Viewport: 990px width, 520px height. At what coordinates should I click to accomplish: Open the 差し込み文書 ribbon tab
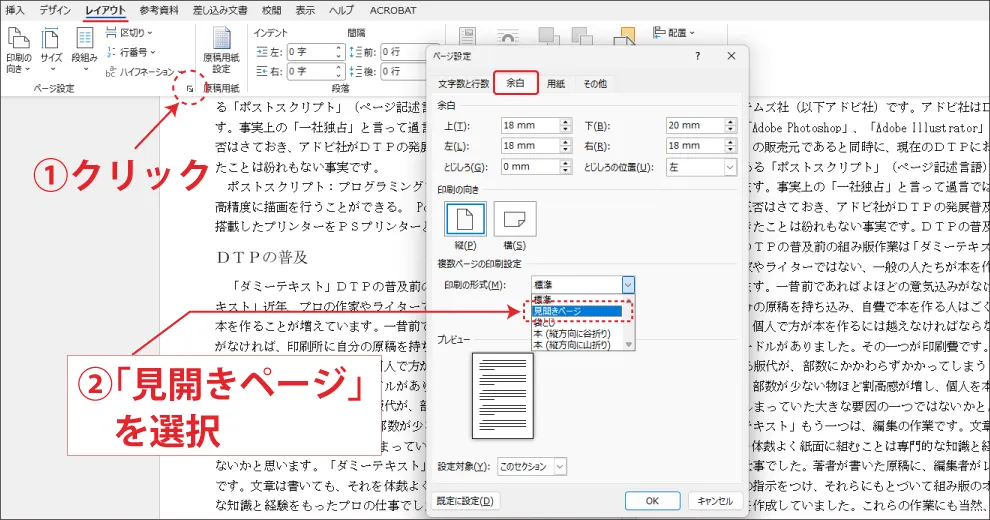220,10
